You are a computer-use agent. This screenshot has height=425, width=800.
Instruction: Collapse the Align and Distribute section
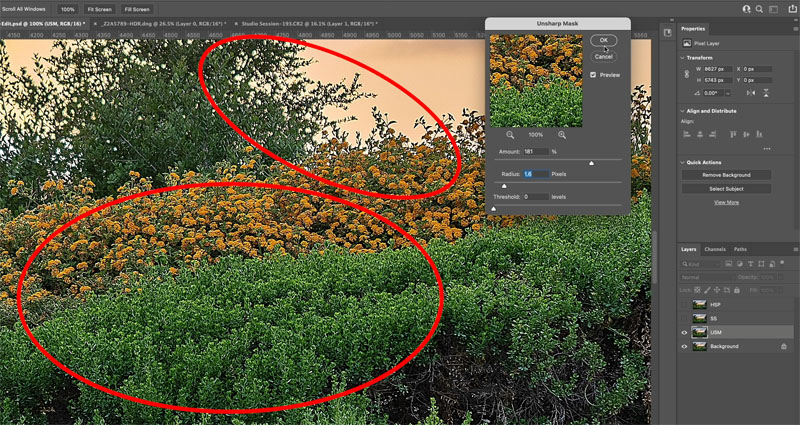point(682,111)
